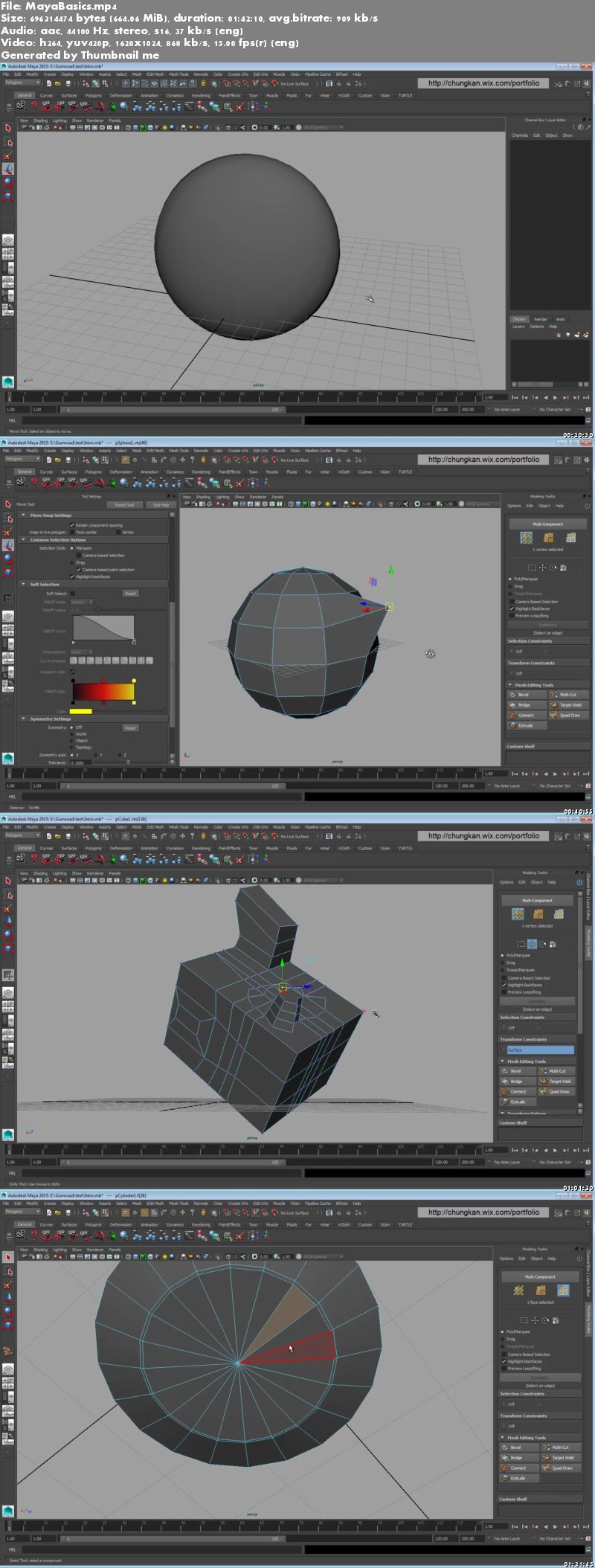Image resolution: width=595 pixels, height=1568 pixels.
Task: Click Modeling Toolkit side tab in pCylinder1 frame
Action: 588,1319
